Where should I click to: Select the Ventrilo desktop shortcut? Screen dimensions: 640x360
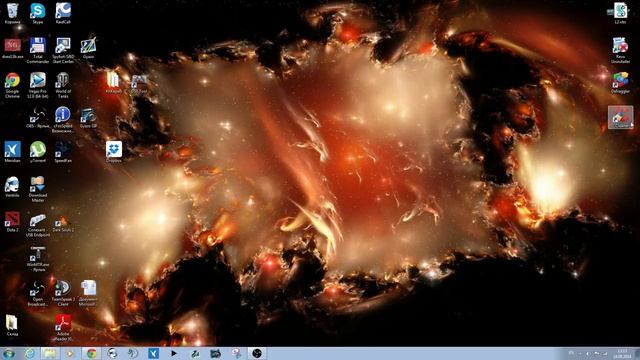[x=12, y=187]
